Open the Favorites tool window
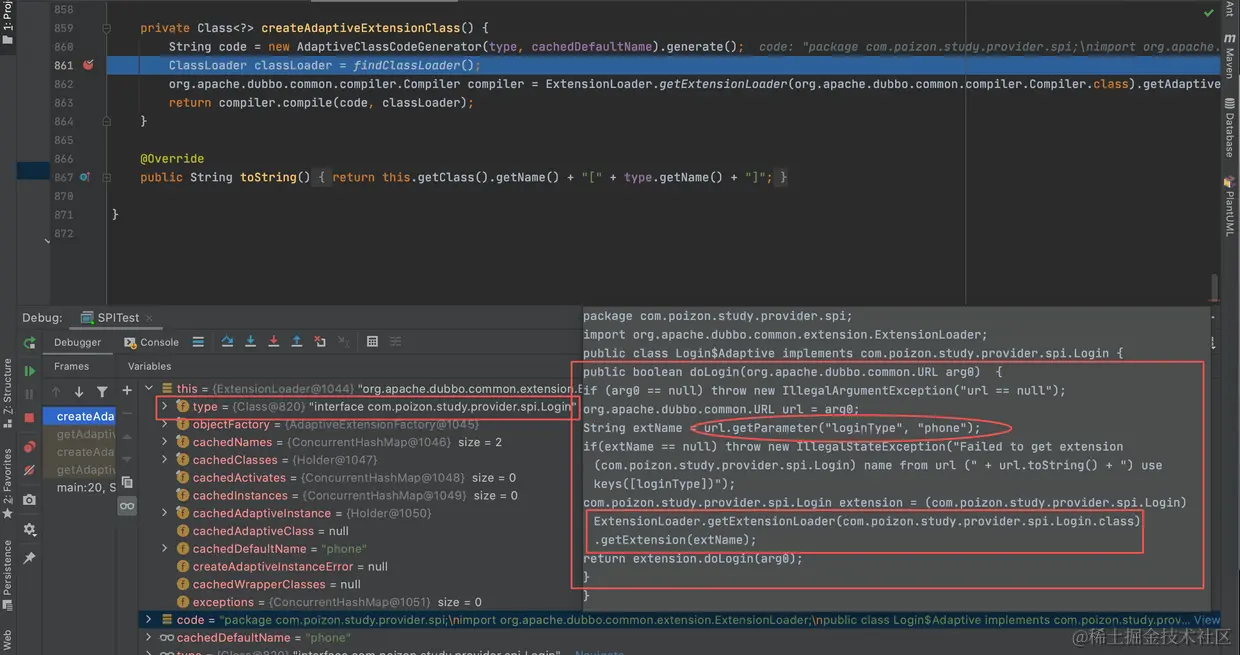Screen dimensions: 1240x655 coord(8,484)
